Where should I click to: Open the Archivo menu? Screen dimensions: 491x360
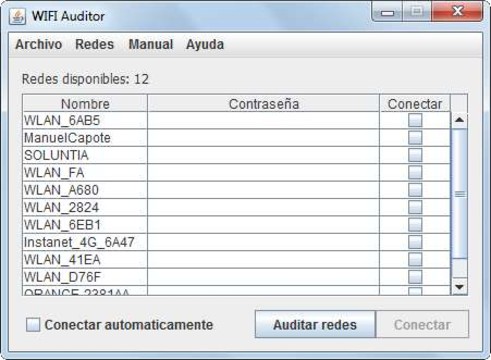tap(39, 44)
